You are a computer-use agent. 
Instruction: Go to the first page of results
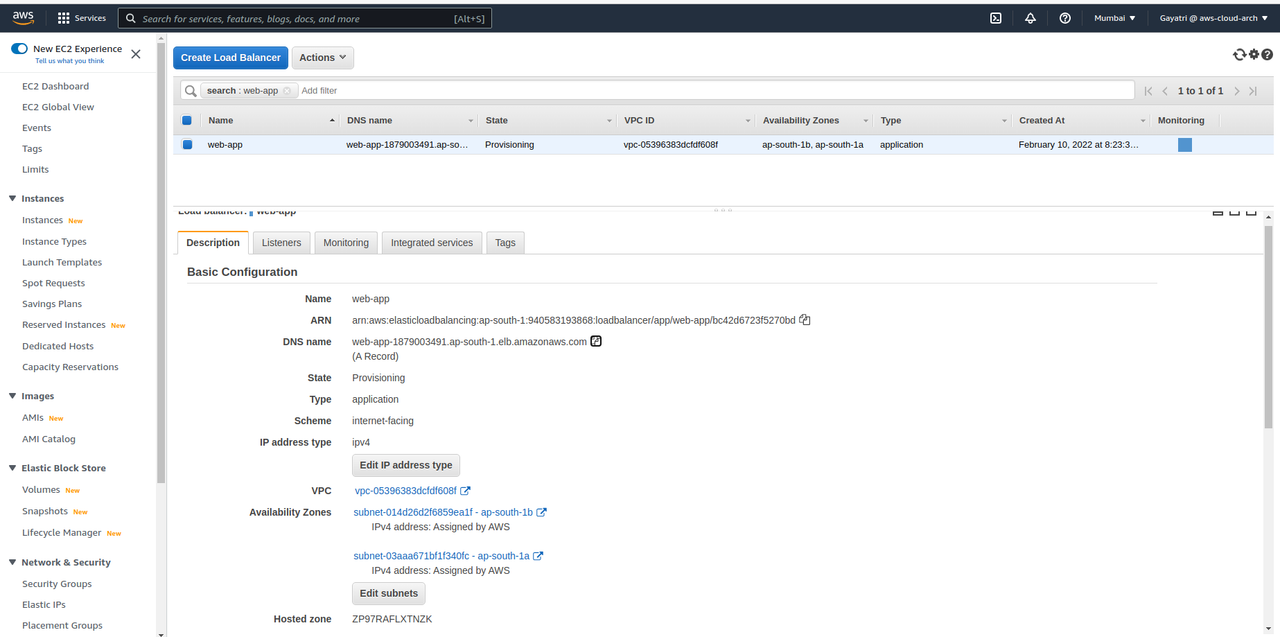[1149, 91]
